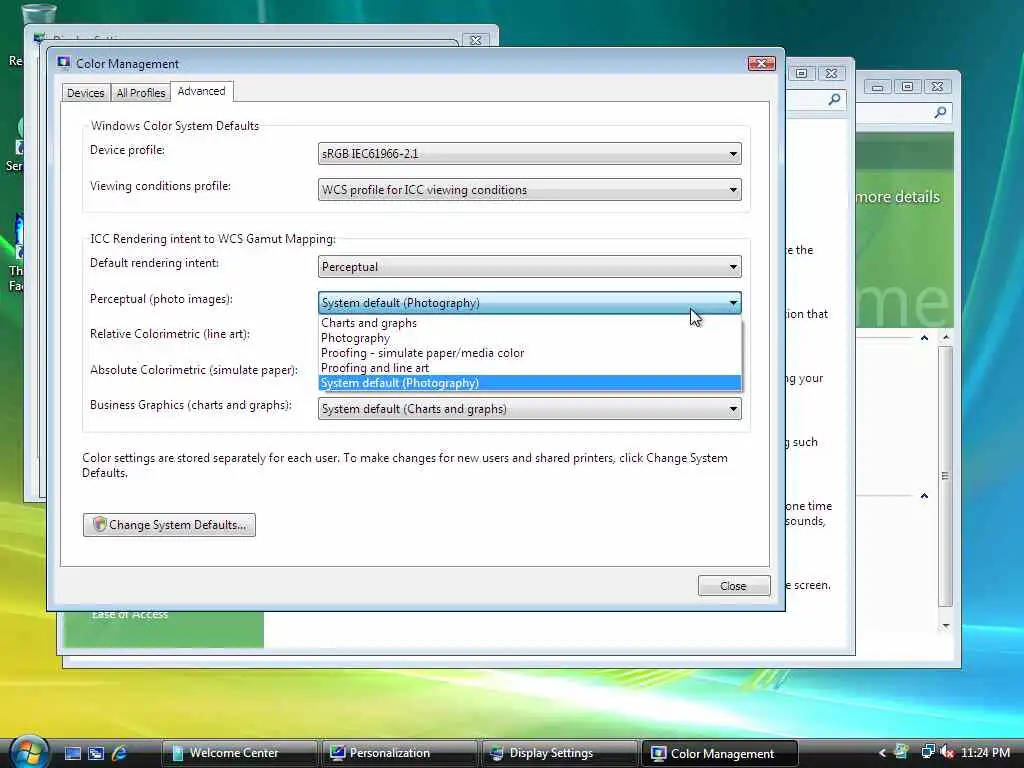1024x768 pixels.
Task: Close Color Management with red X
Action: [x=761, y=63]
